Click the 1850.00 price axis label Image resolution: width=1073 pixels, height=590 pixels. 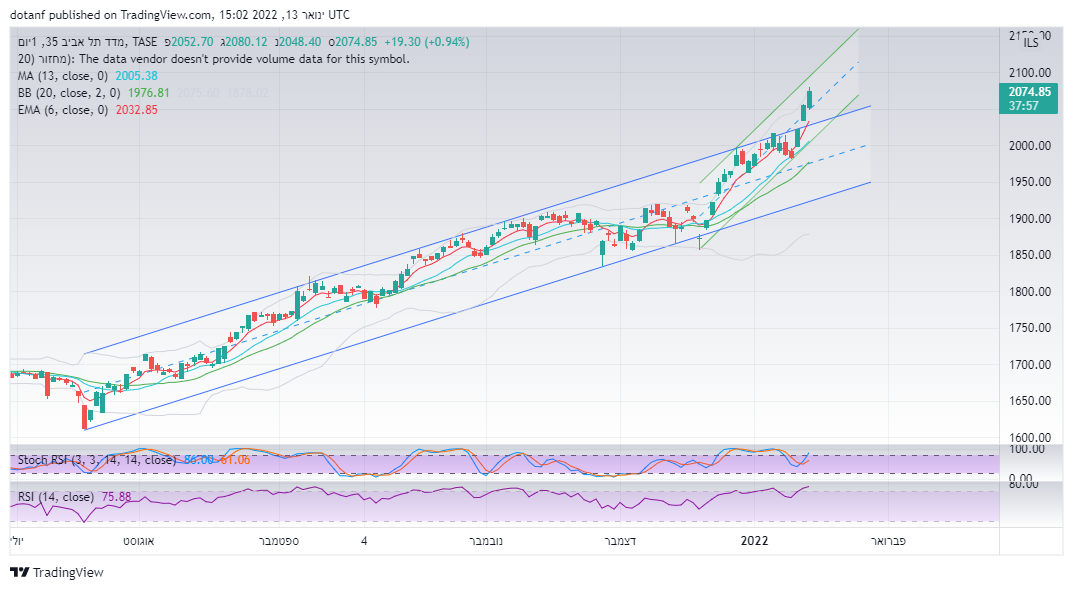tap(1030, 255)
